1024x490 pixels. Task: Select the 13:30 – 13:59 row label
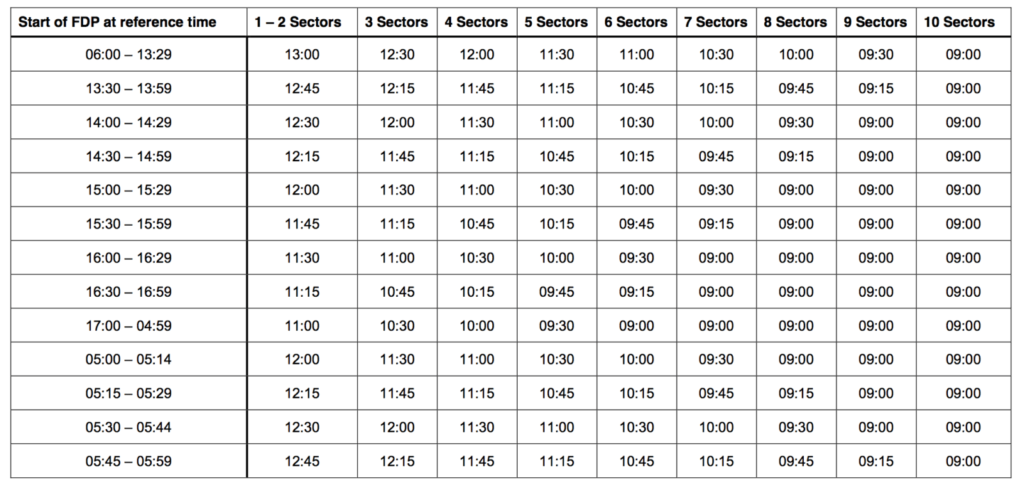(129, 89)
